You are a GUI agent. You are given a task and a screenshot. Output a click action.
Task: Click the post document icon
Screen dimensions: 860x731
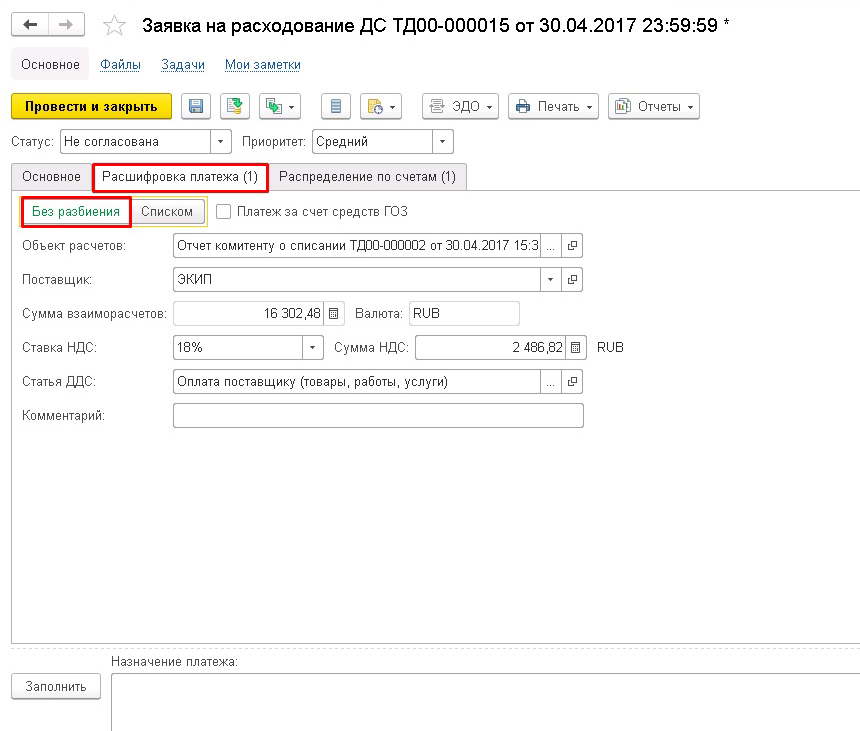click(x=235, y=107)
